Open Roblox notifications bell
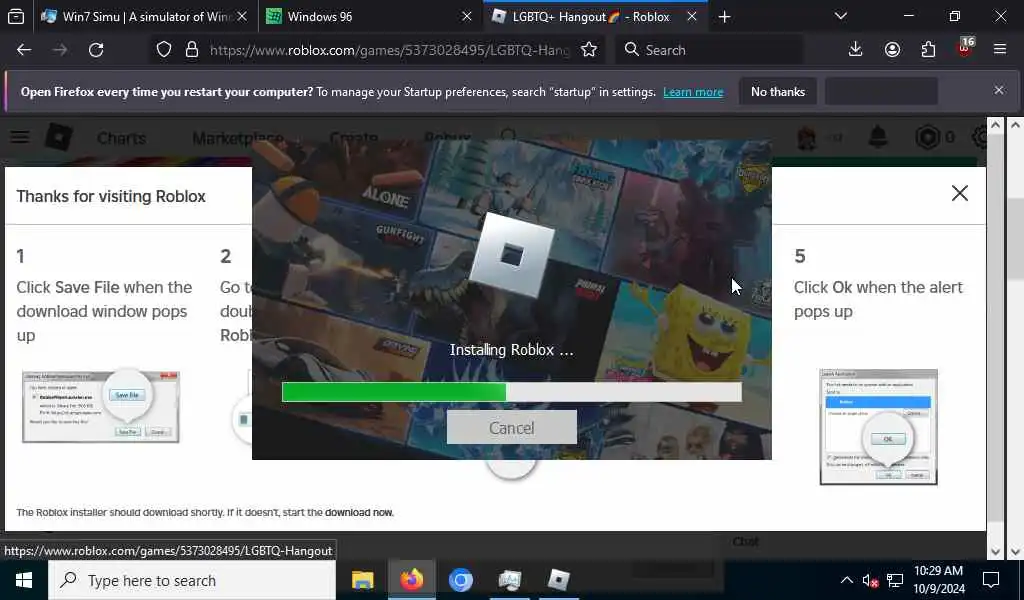 tap(878, 137)
